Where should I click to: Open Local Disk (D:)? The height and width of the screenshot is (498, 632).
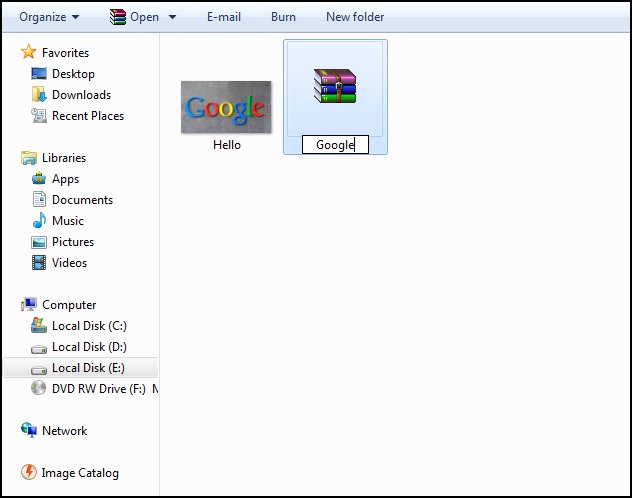(x=89, y=347)
